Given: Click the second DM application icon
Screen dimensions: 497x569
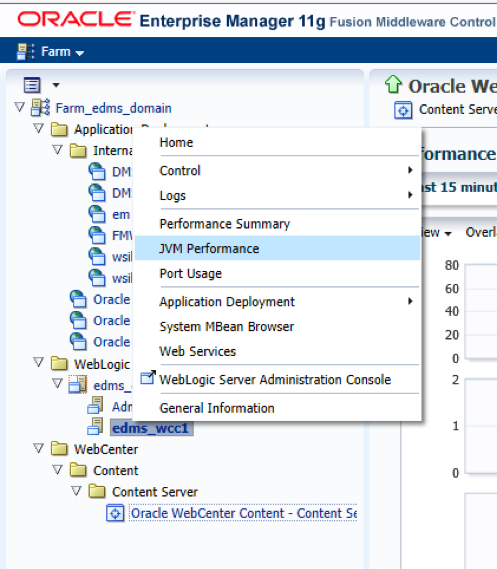Looking at the screenshot, I should [97, 193].
